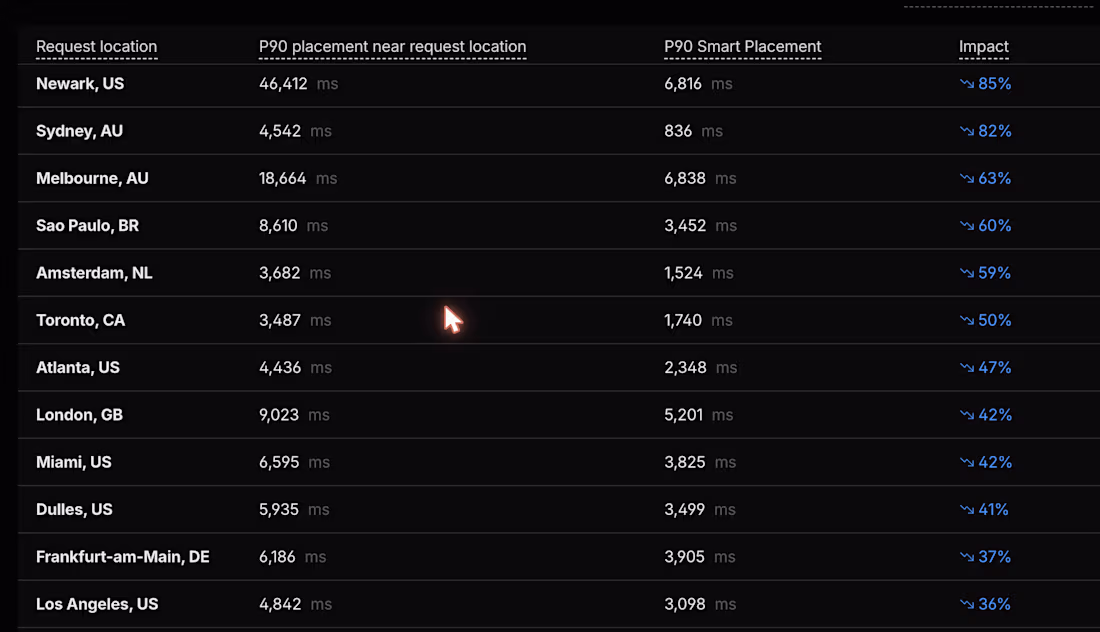Viewport: 1100px width, 632px height.
Task: Click the trend arrow icon beside 82%
Action: click(967, 131)
